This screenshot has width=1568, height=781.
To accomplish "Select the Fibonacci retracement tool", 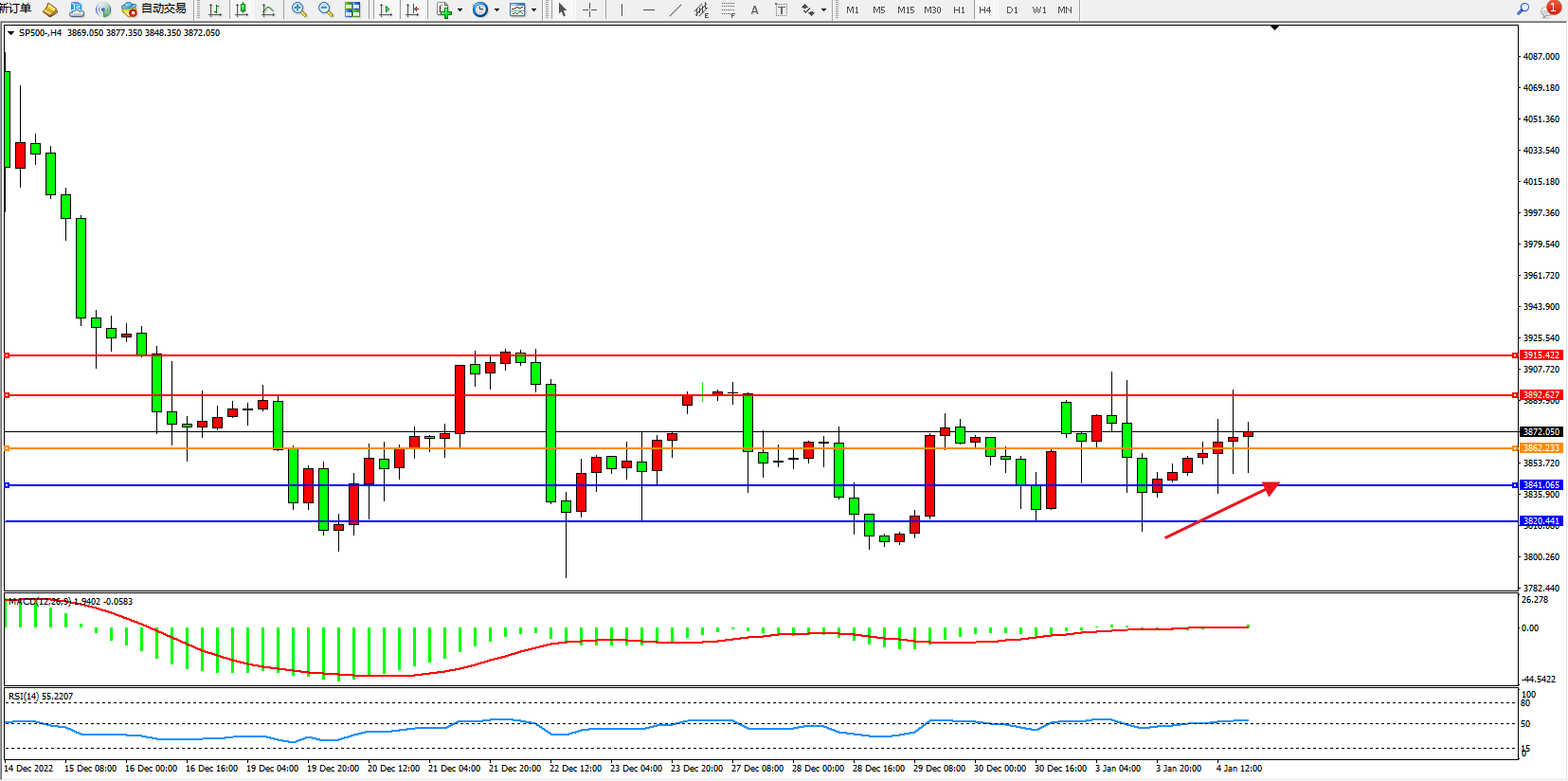I will (x=728, y=9).
